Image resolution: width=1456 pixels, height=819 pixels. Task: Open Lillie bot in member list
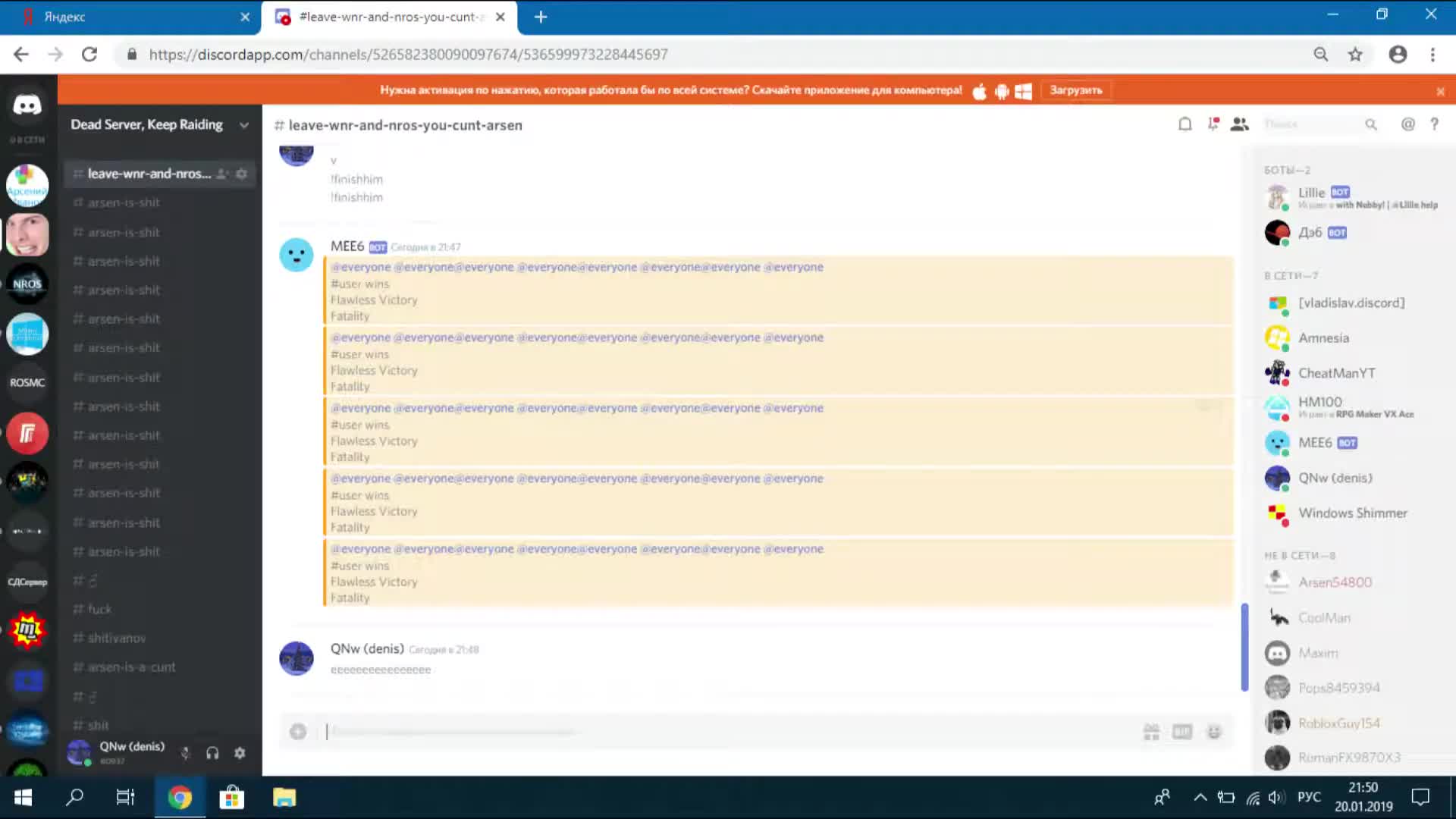[x=1352, y=197]
